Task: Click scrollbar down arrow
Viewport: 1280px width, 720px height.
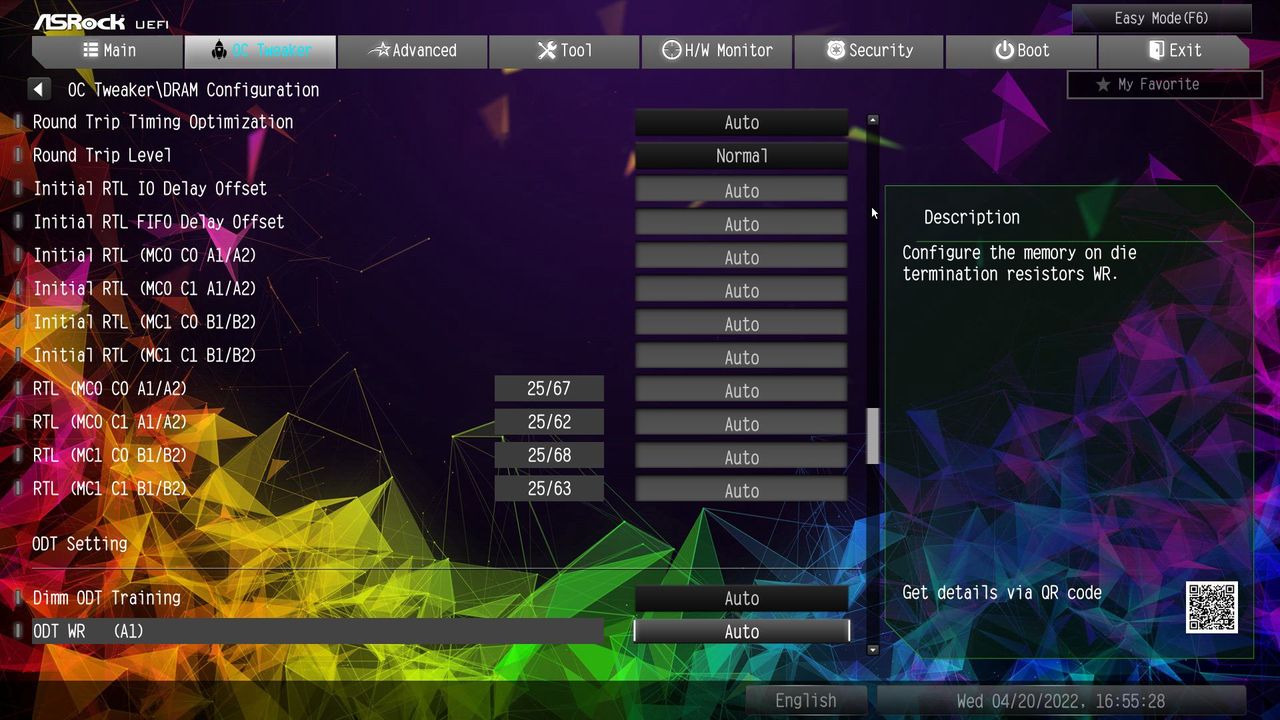Action: pyautogui.click(x=873, y=650)
